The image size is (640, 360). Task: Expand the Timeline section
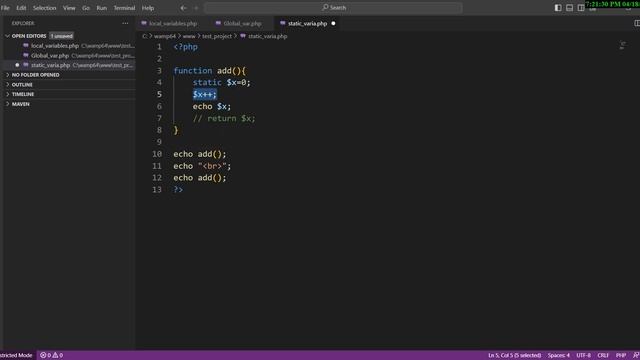point(23,94)
